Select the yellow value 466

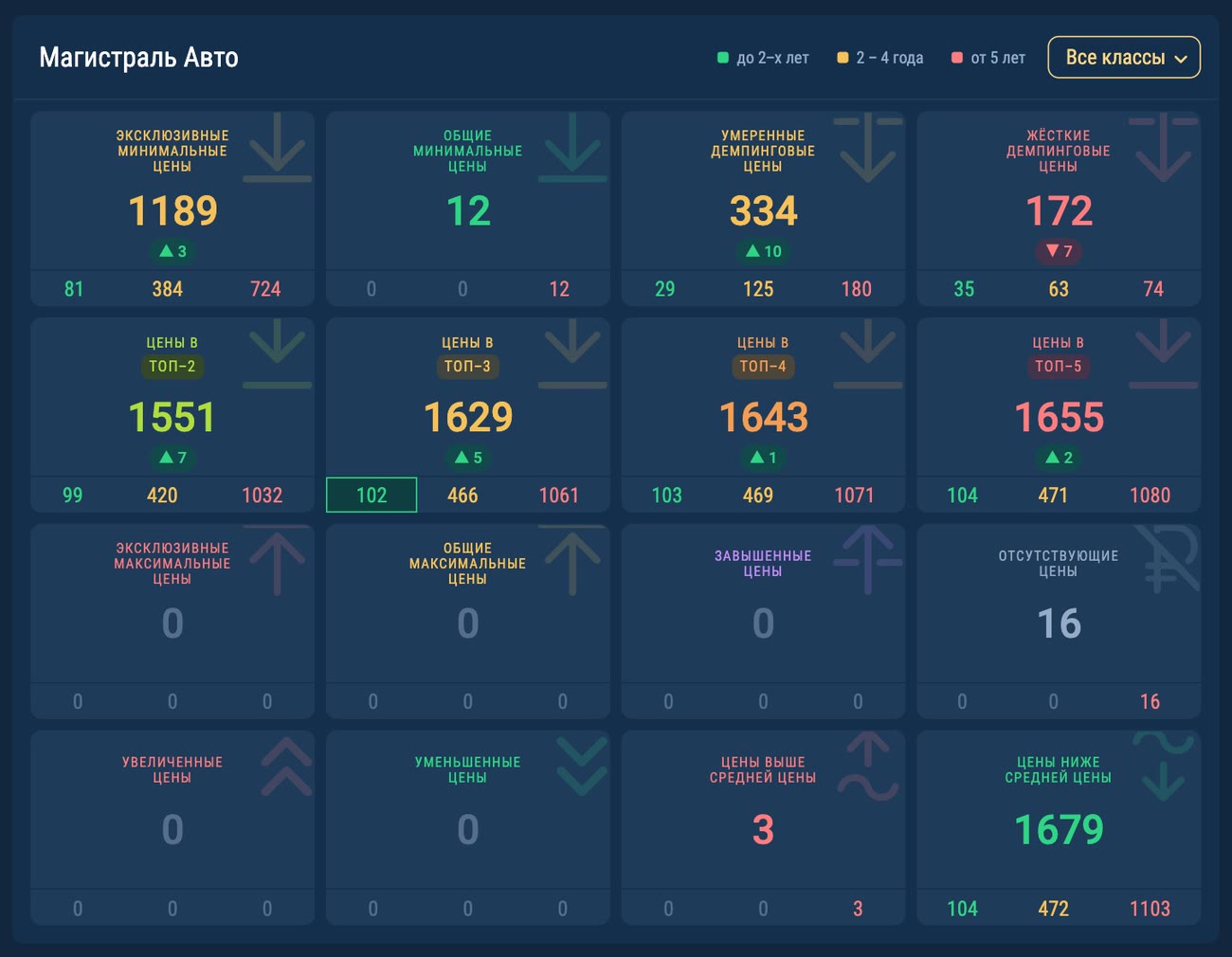coord(462,496)
